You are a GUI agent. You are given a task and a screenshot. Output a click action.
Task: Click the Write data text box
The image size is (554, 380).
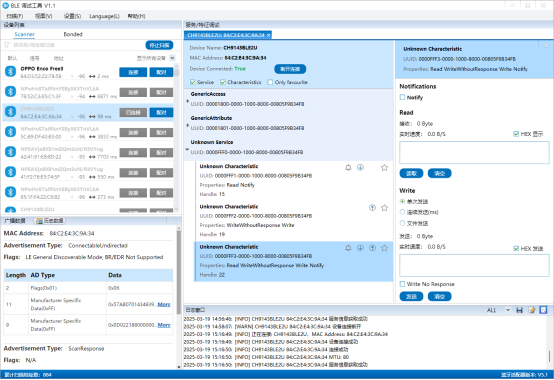coord(474,266)
